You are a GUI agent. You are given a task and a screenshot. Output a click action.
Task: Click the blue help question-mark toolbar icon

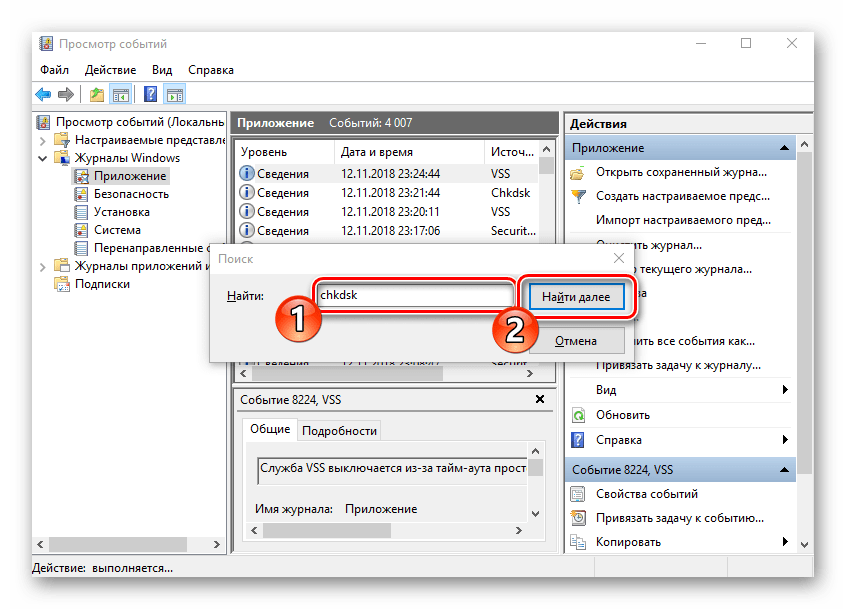pos(150,95)
